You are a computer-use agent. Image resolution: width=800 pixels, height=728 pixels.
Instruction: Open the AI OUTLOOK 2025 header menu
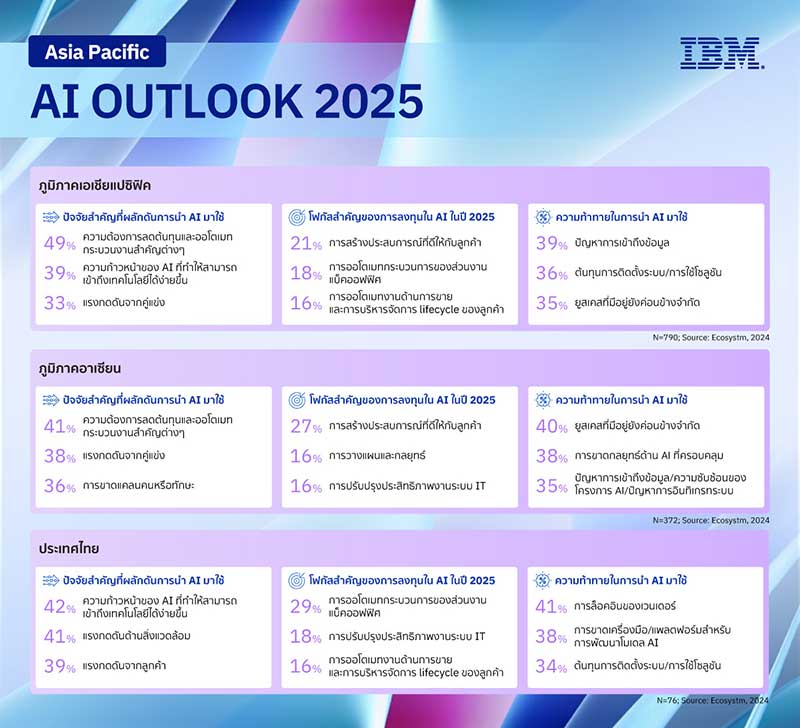point(232,100)
